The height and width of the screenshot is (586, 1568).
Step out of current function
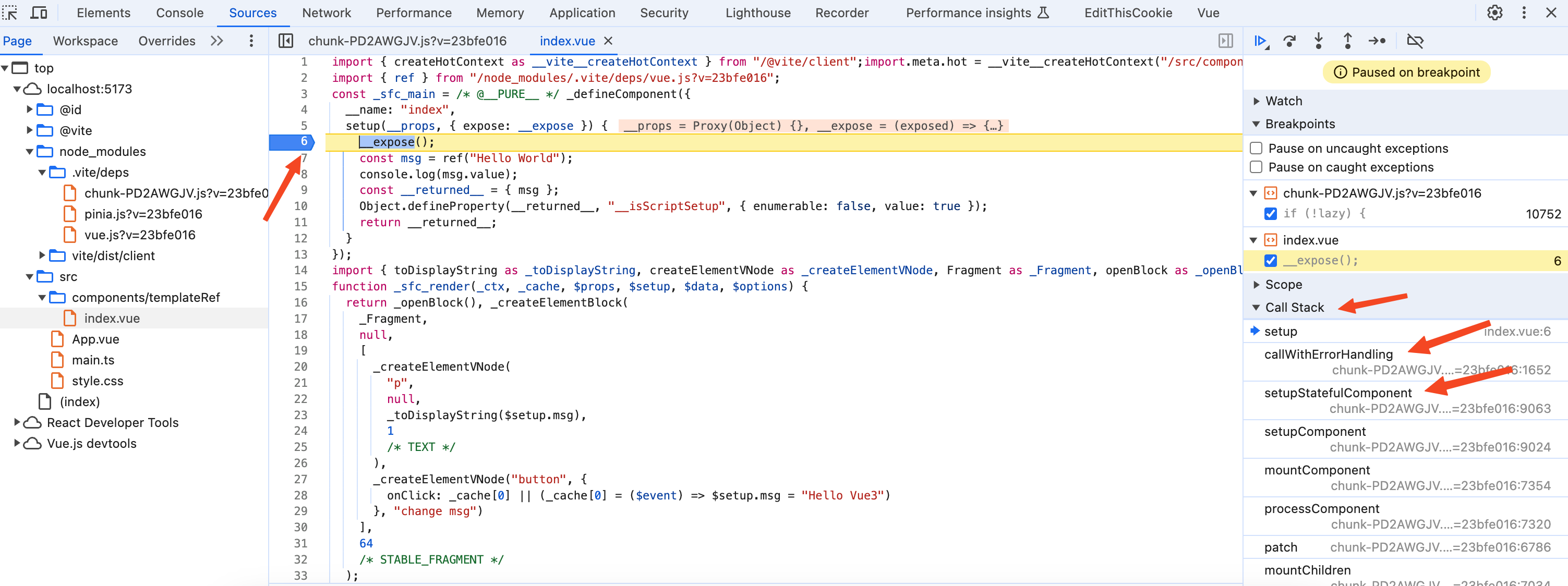(x=1348, y=41)
